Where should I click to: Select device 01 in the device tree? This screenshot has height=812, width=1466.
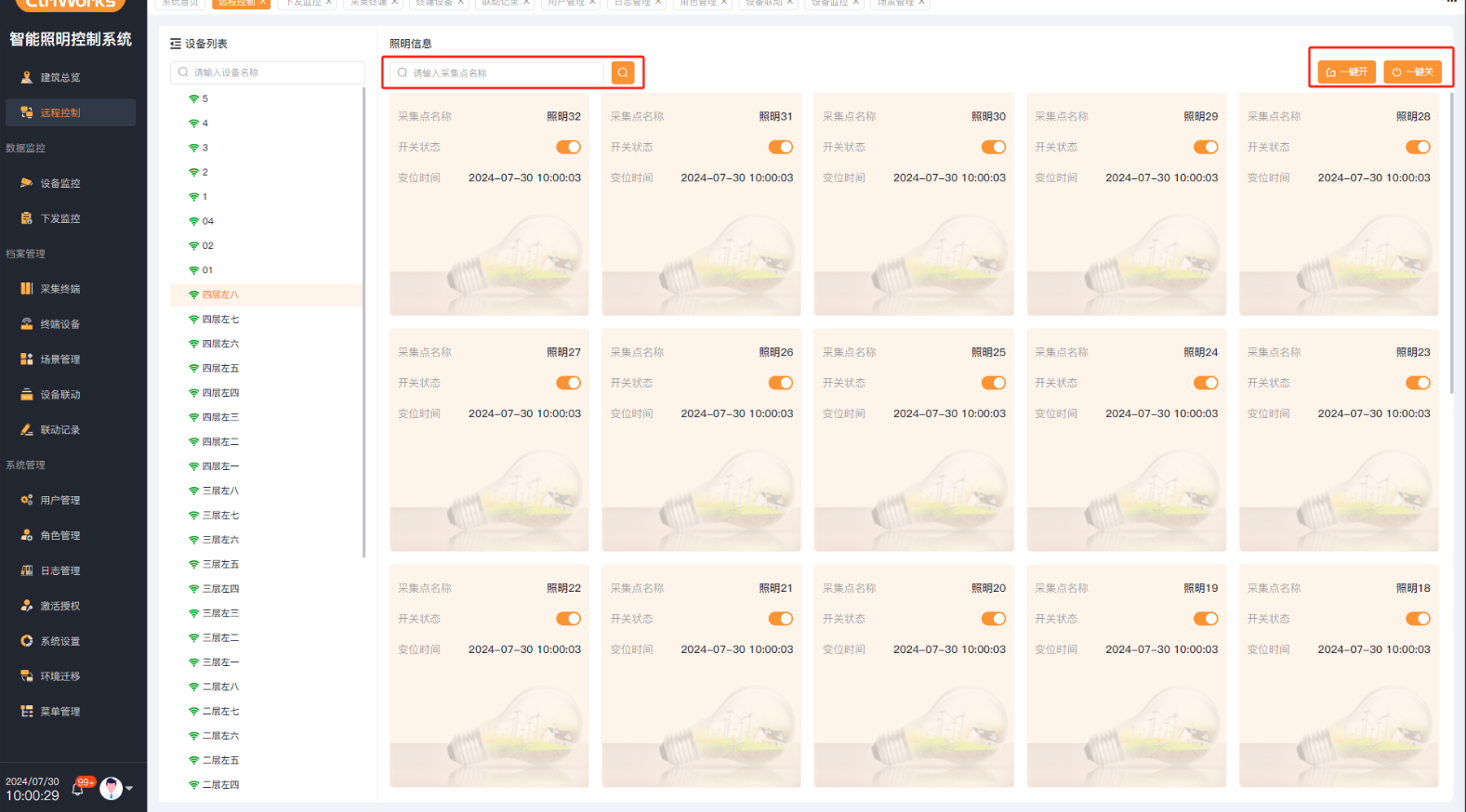207,270
